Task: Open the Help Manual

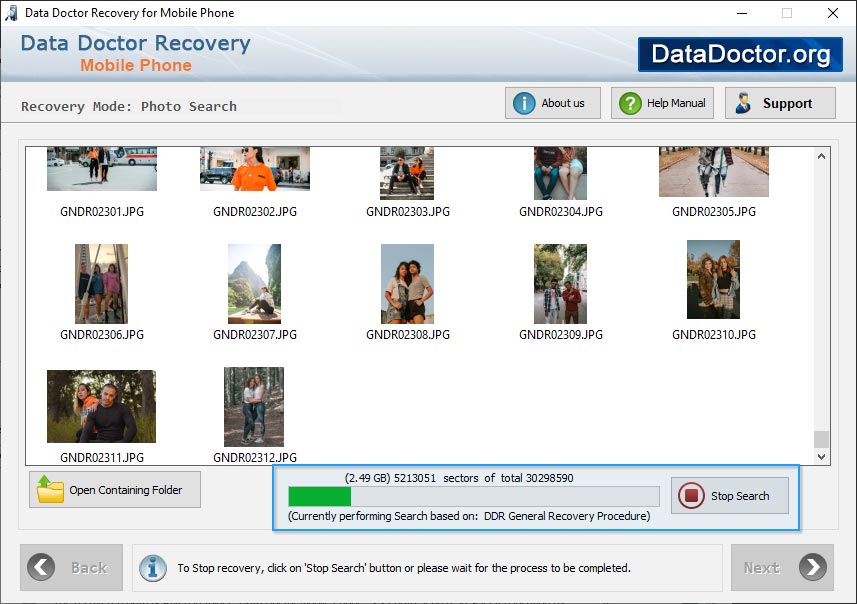Action: tap(662, 103)
